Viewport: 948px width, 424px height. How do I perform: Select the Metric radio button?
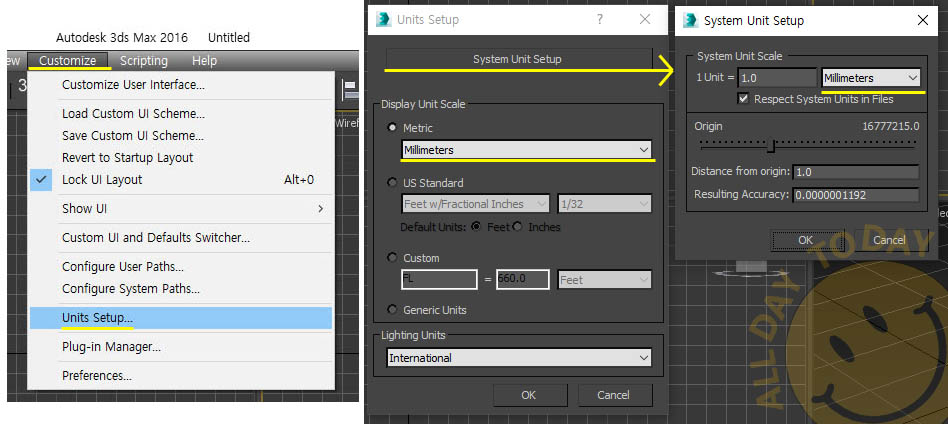click(x=392, y=128)
